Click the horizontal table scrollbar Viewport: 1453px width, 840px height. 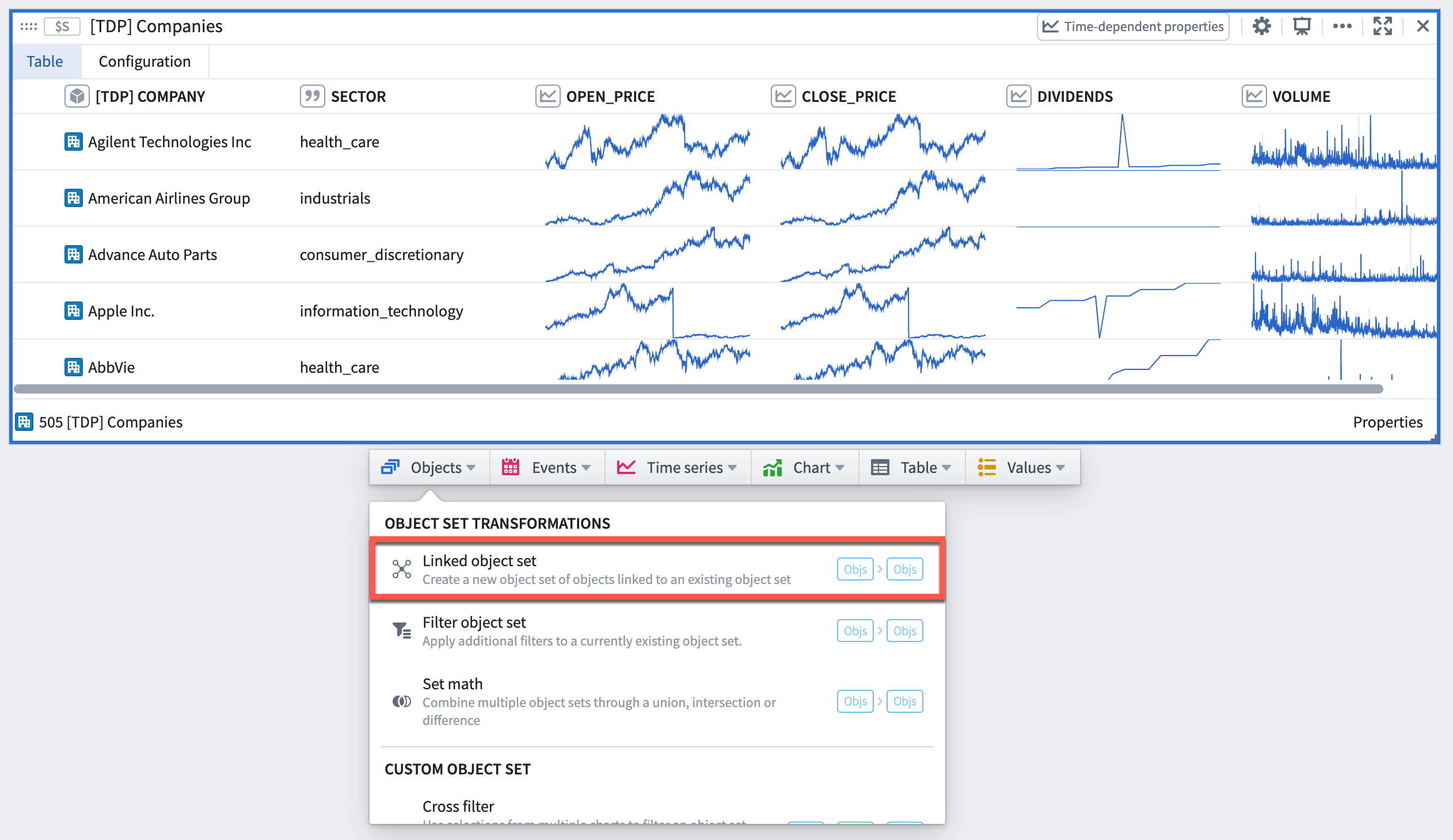[698, 389]
